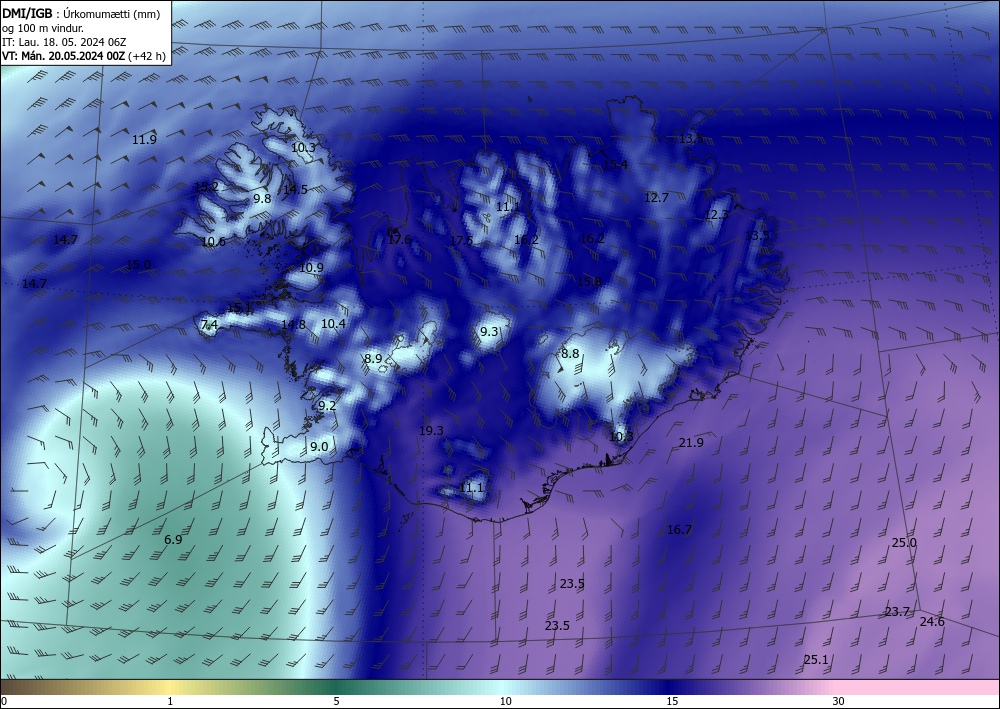The image size is (1000, 709).
Task: Click the map value 9.0
Action: click(x=319, y=447)
